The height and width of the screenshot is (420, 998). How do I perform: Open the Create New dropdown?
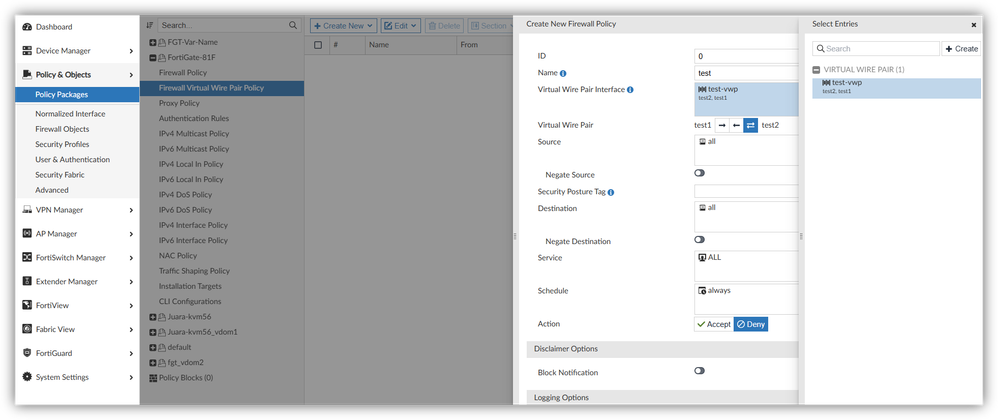(x=344, y=26)
